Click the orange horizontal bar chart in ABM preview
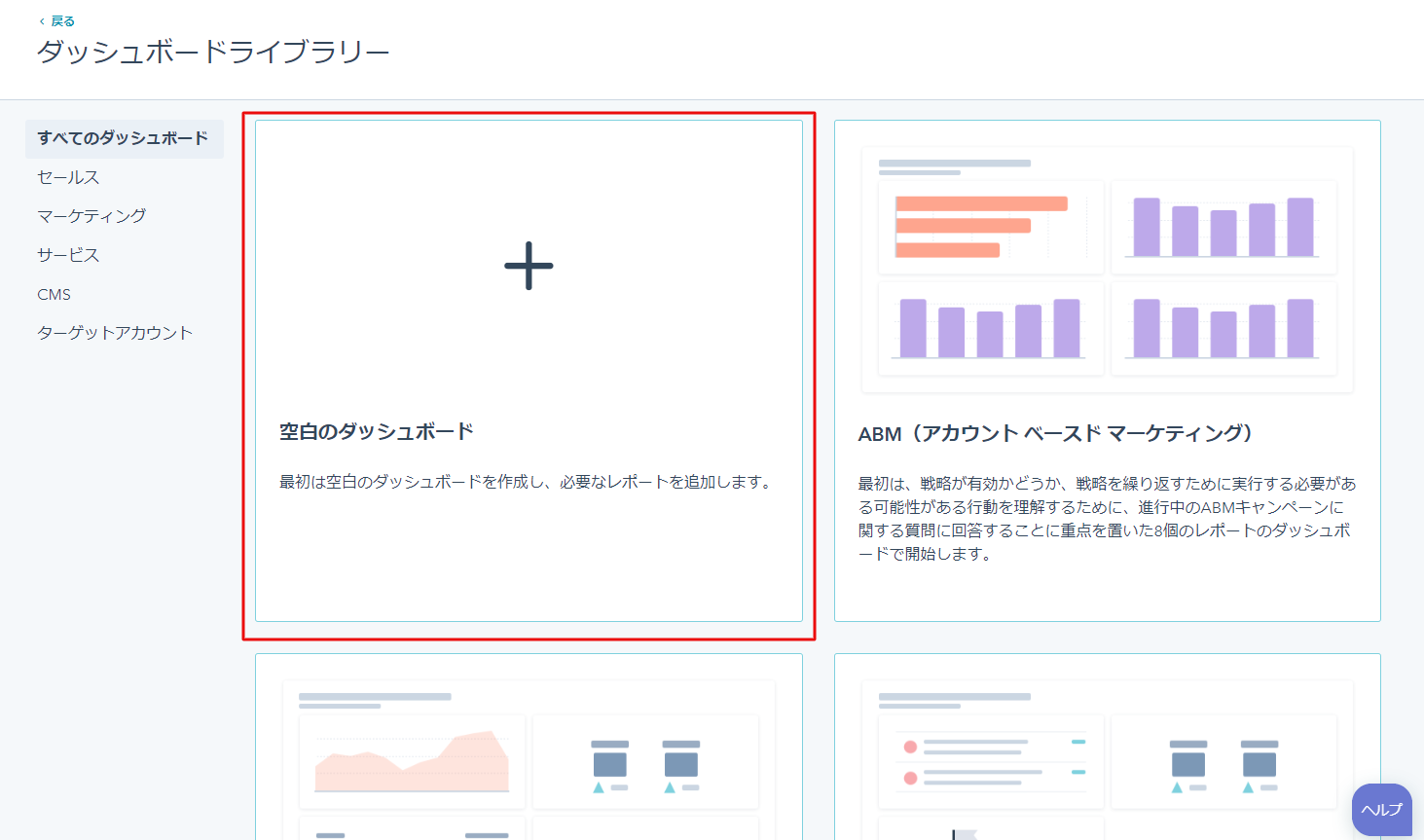 [x=990, y=227]
